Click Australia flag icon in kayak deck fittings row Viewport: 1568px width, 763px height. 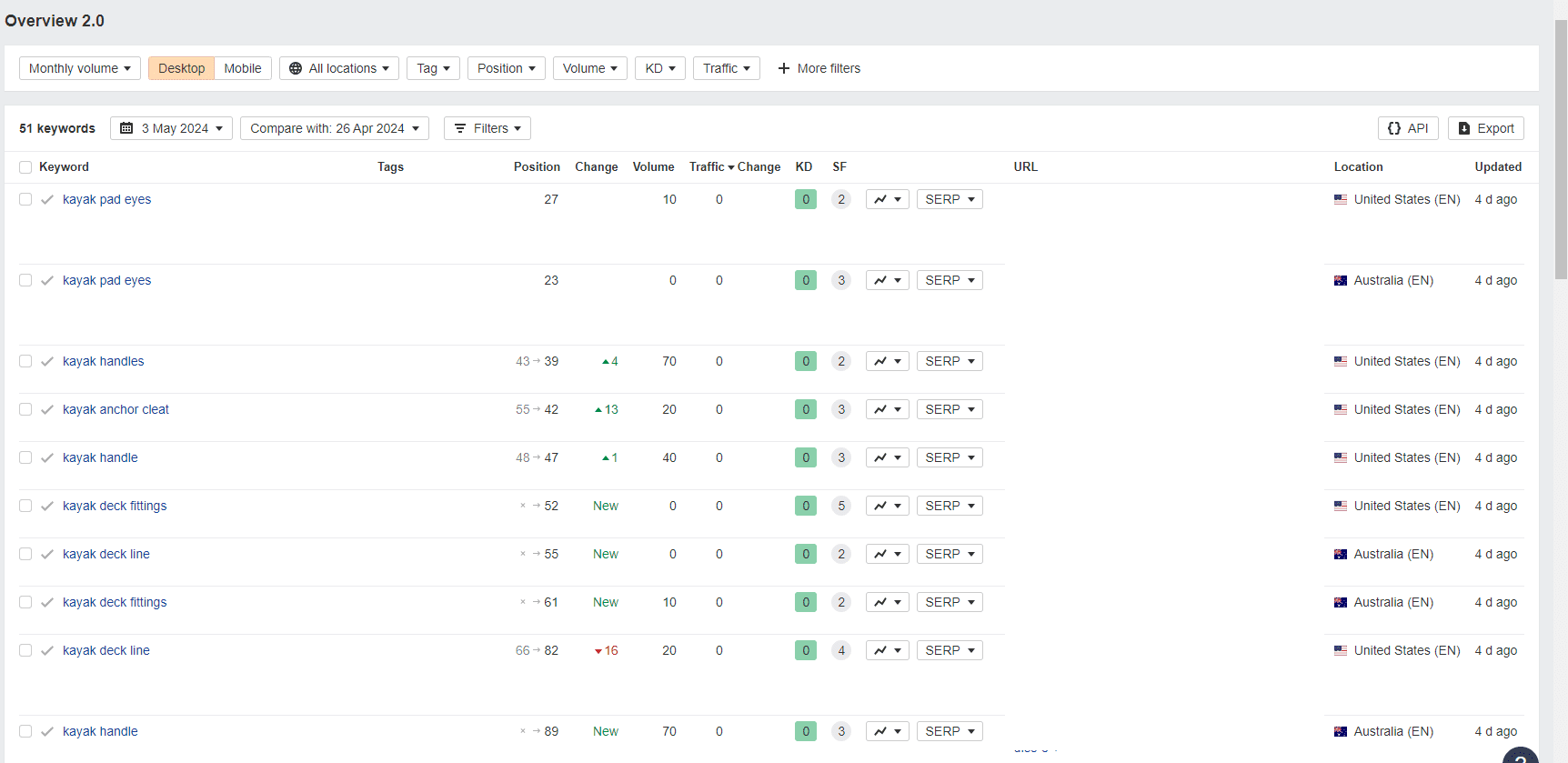point(1341,602)
